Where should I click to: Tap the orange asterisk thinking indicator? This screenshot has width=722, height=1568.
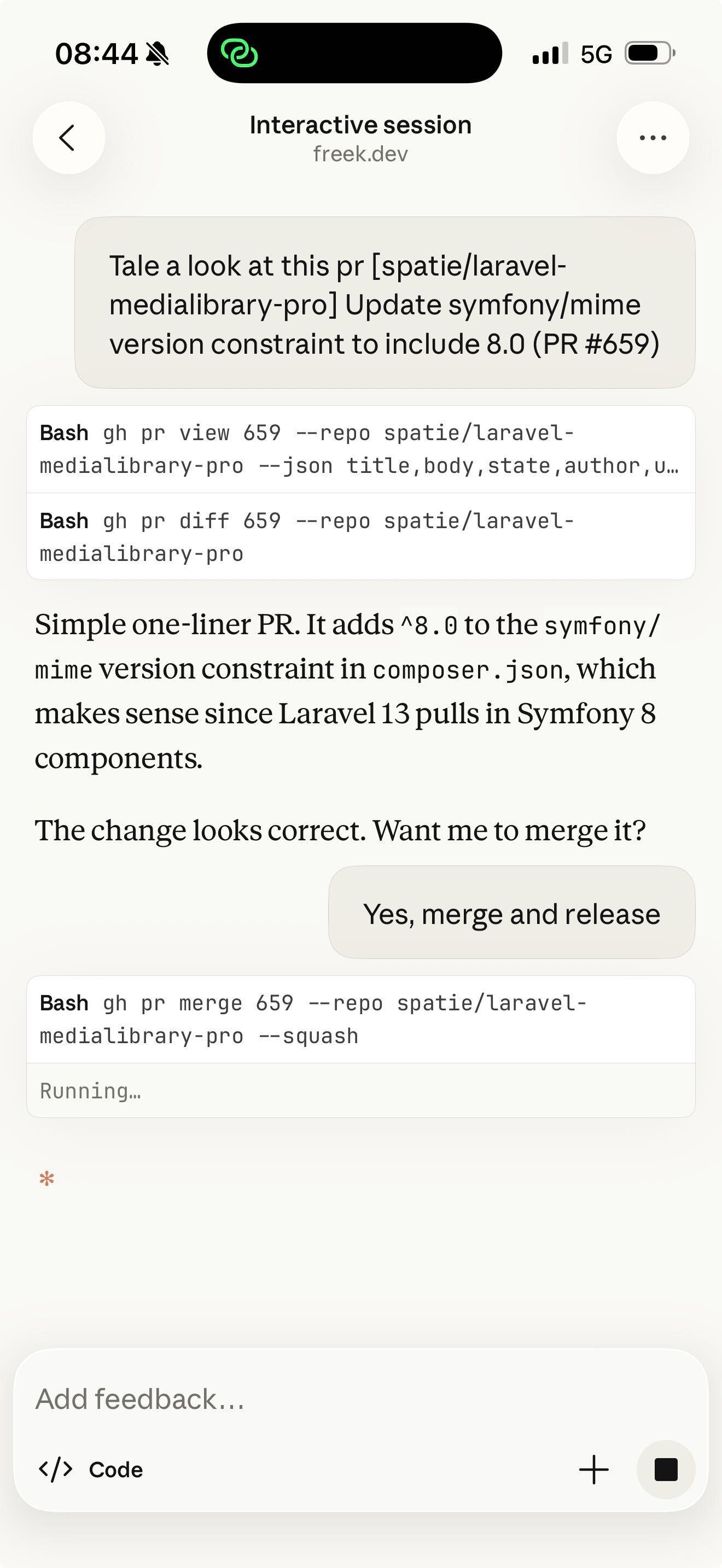(x=47, y=1179)
